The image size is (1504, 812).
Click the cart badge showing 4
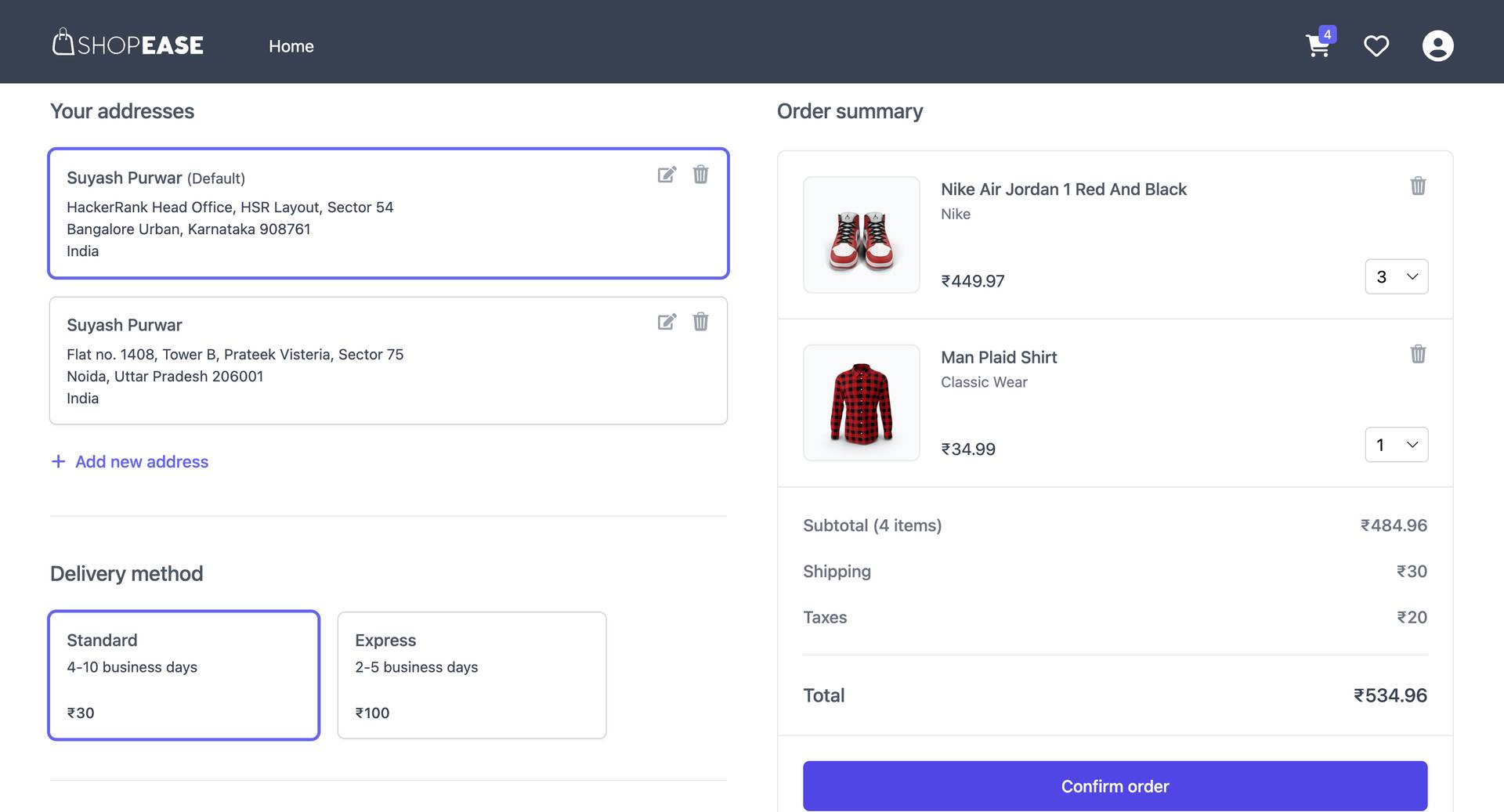[1327, 34]
